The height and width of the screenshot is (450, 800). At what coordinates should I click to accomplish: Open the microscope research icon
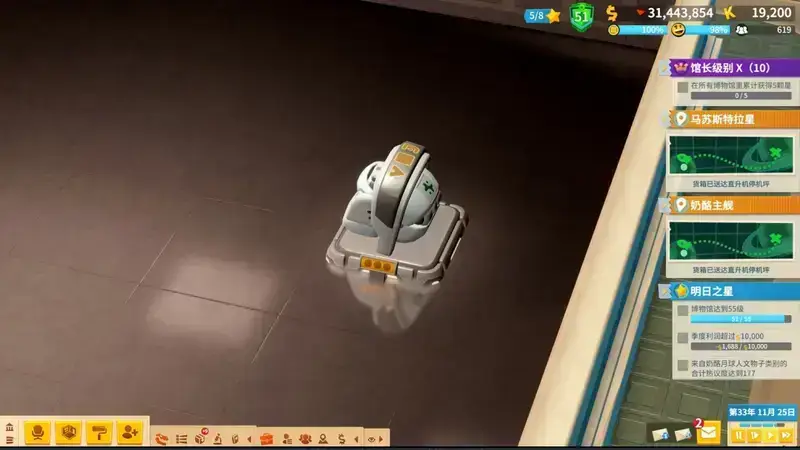[217, 438]
